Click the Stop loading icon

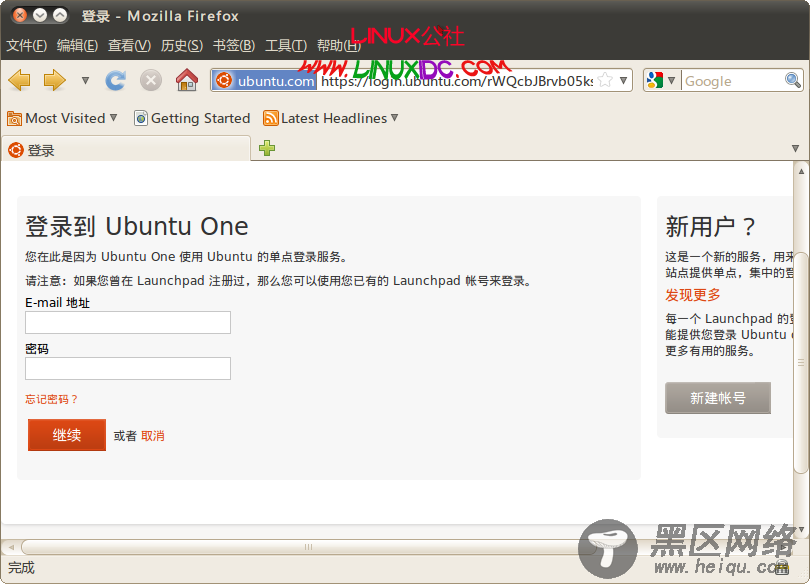(151, 81)
